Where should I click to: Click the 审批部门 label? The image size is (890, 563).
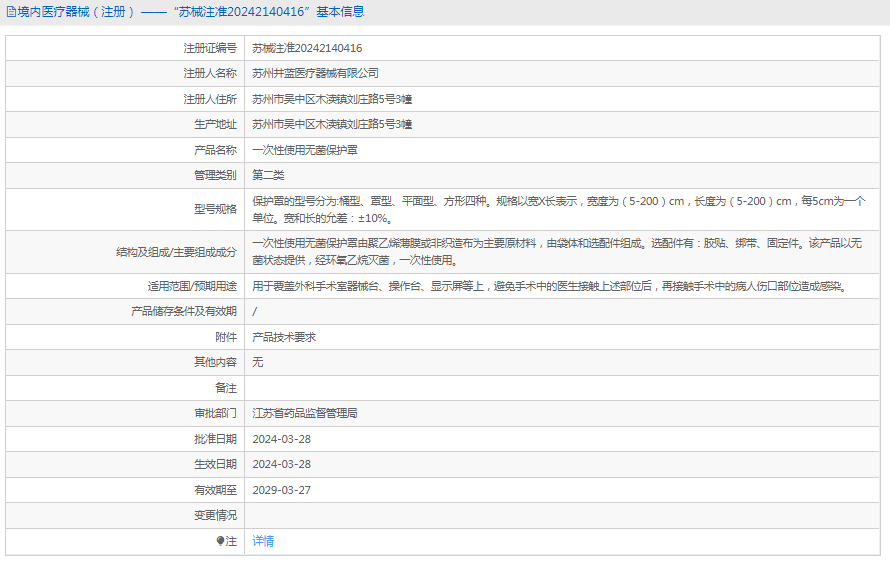tap(215, 413)
